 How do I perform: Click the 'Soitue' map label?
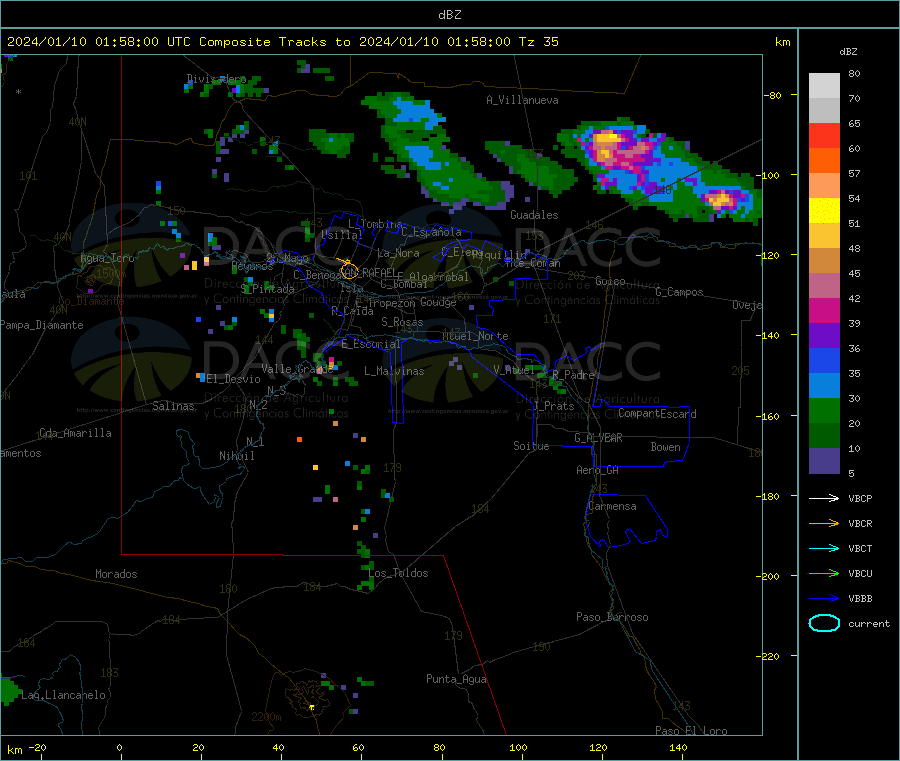(x=531, y=446)
